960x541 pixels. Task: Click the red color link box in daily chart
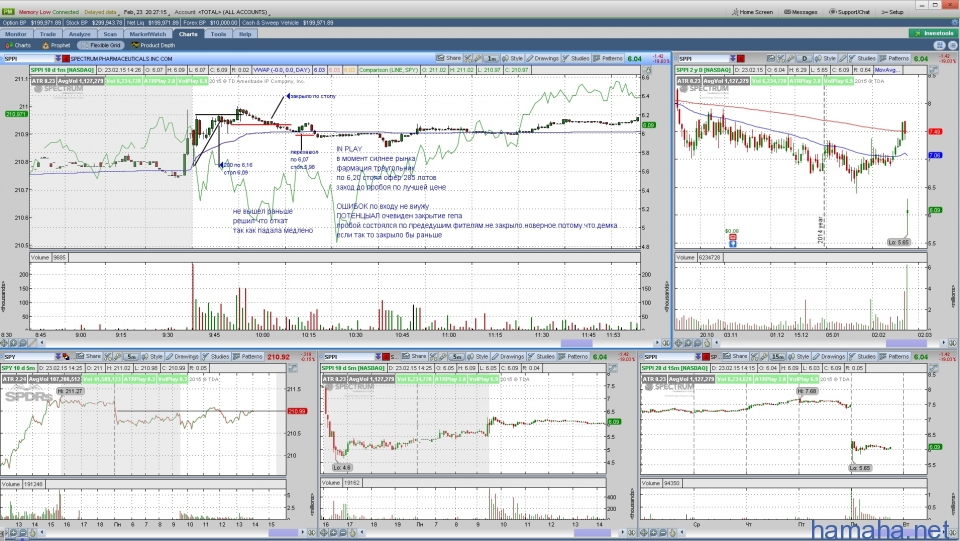tap(741, 59)
